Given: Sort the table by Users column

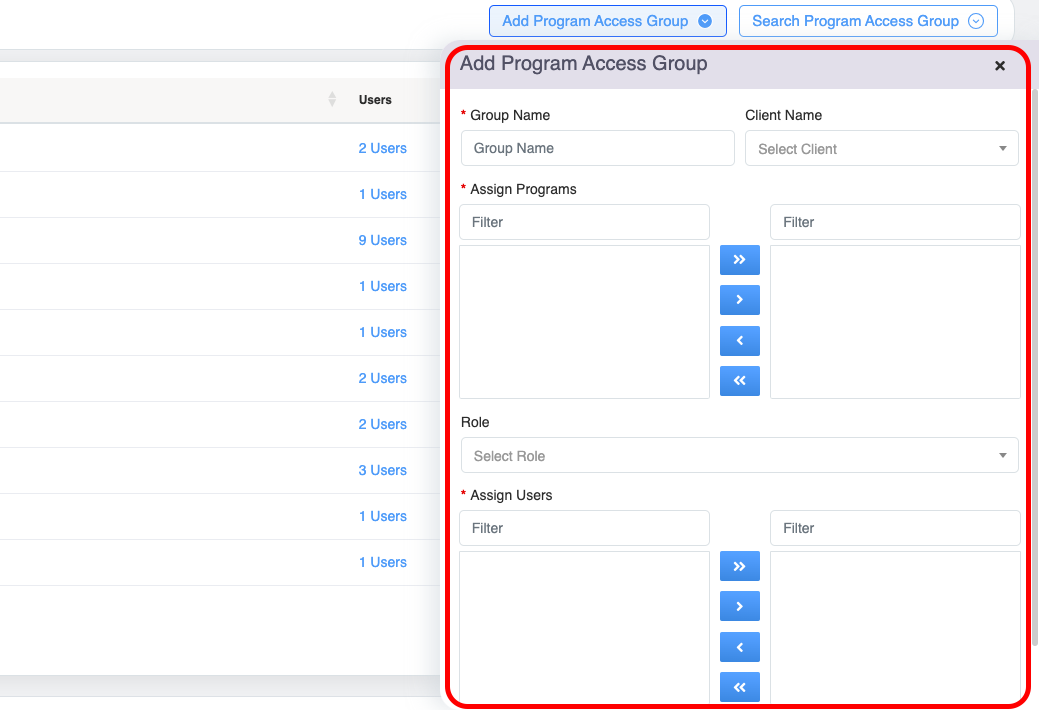Looking at the screenshot, I should coord(375,100).
